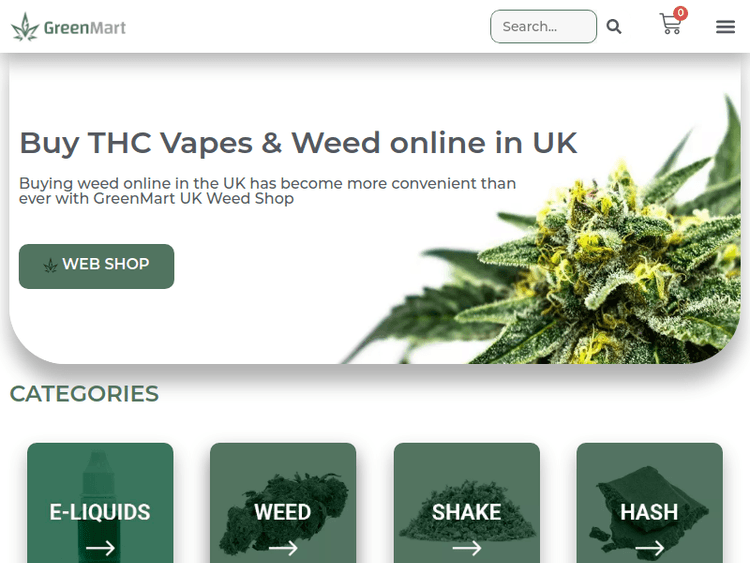
Task: Open the shopping cart icon
Action: point(671,24)
